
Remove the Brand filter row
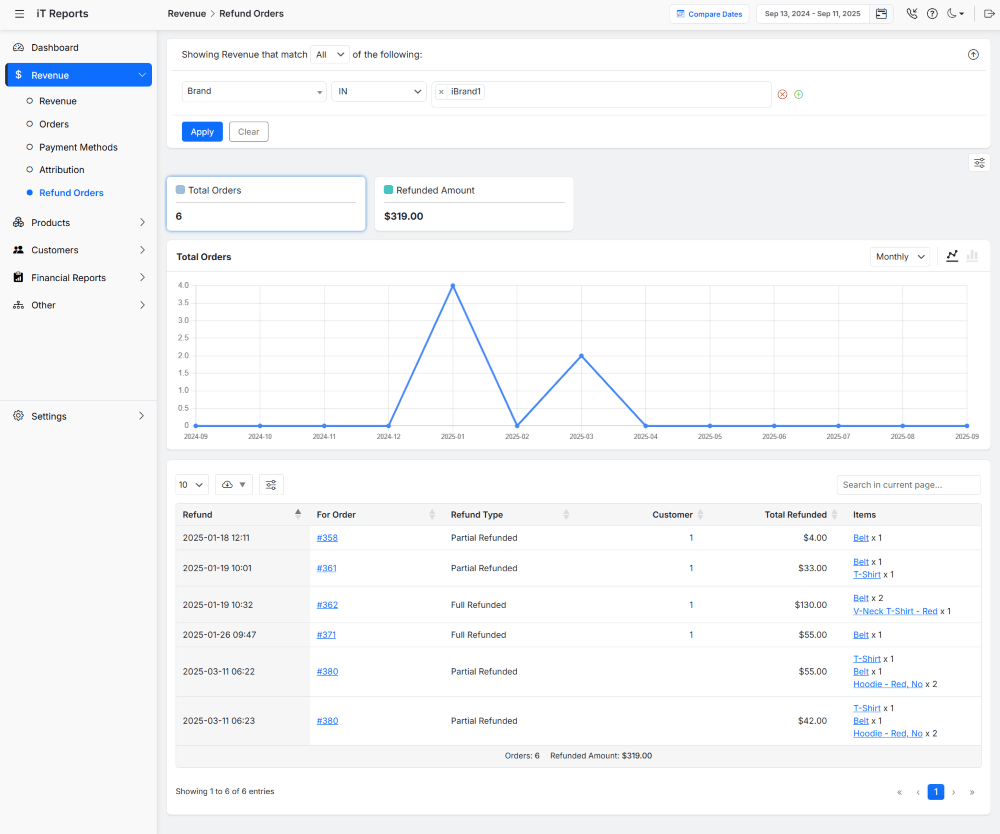(x=782, y=94)
